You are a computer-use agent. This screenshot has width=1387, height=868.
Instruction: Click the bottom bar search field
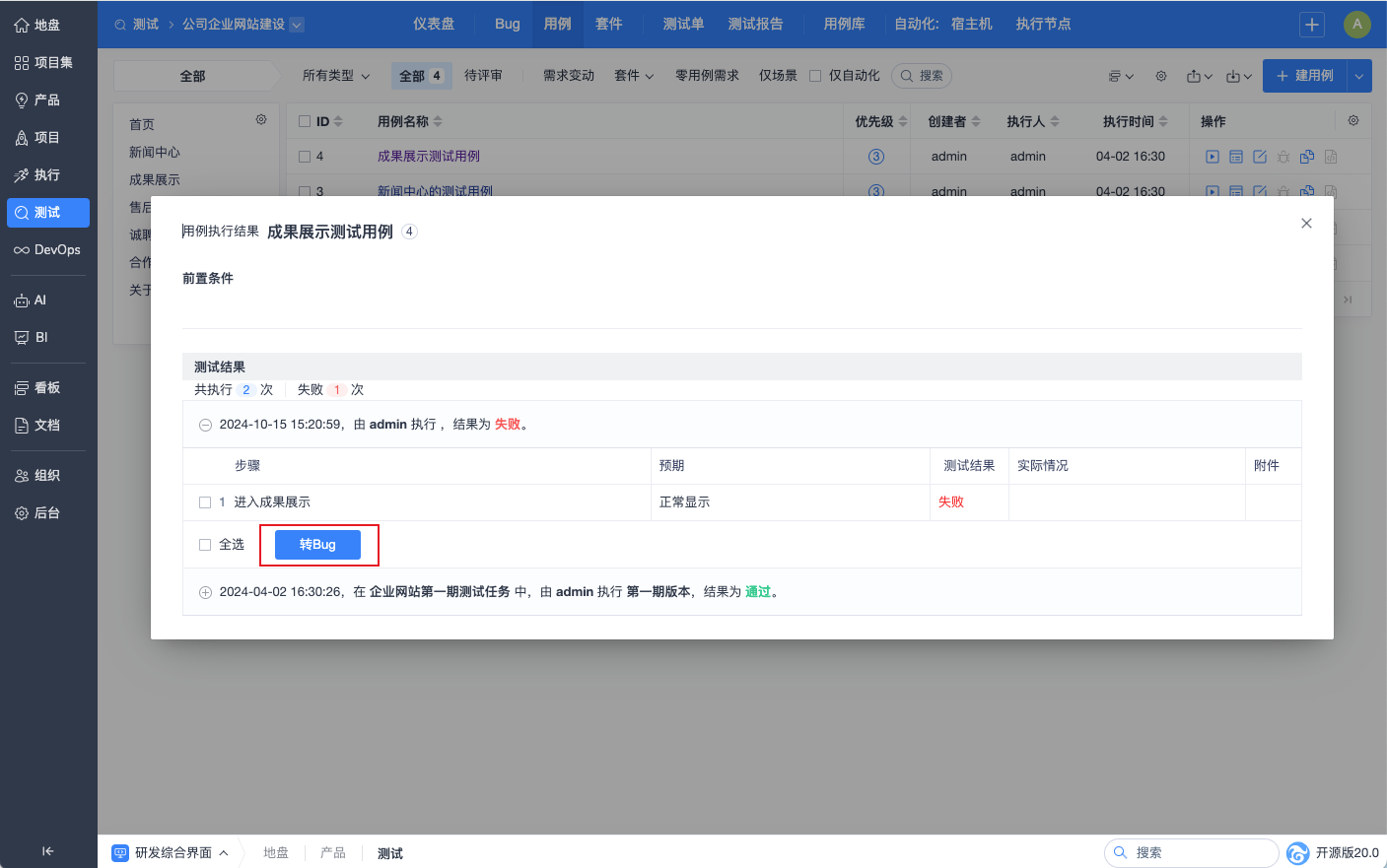[1191, 853]
